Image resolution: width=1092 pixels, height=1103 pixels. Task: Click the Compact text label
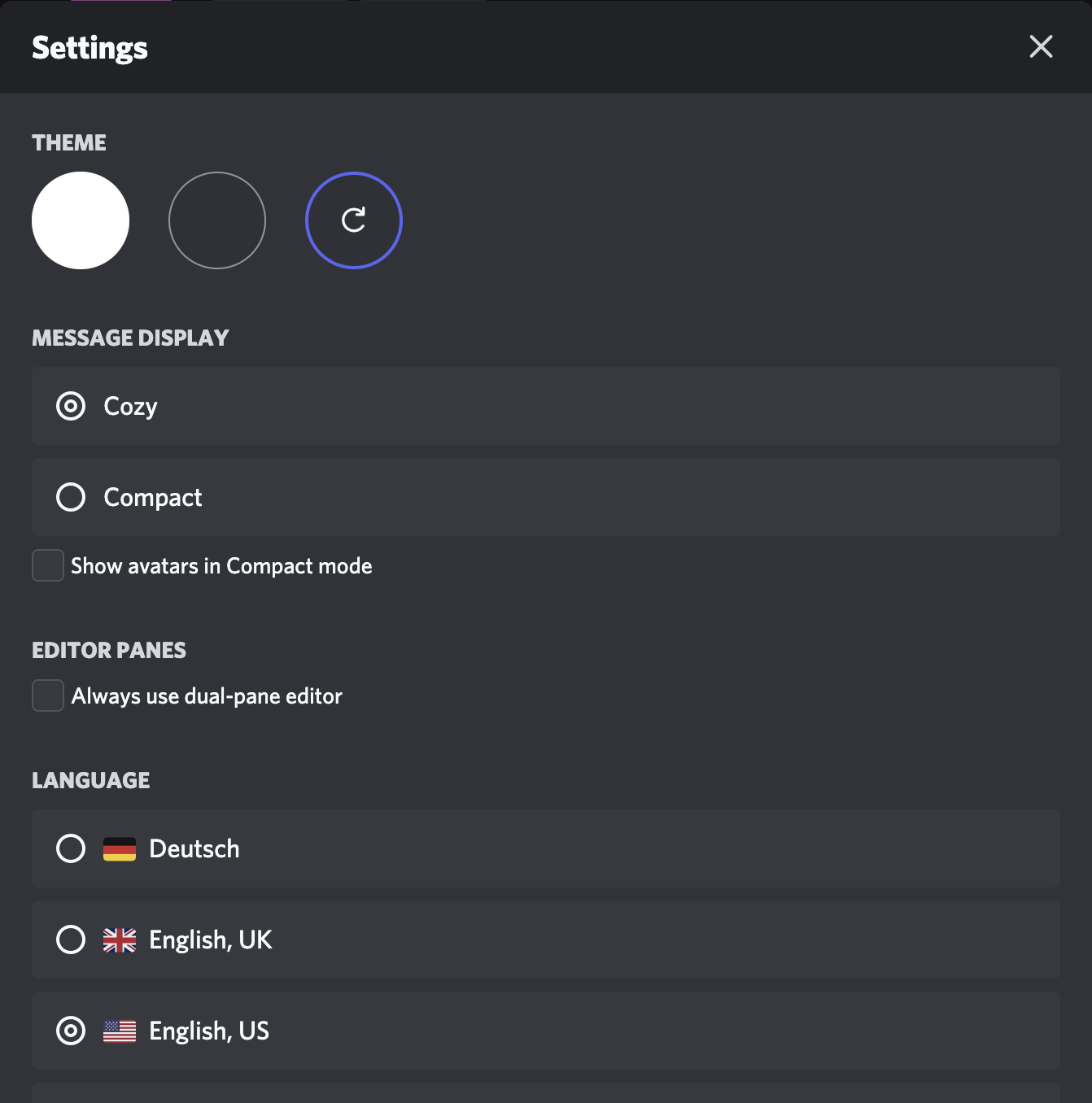click(153, 498)
